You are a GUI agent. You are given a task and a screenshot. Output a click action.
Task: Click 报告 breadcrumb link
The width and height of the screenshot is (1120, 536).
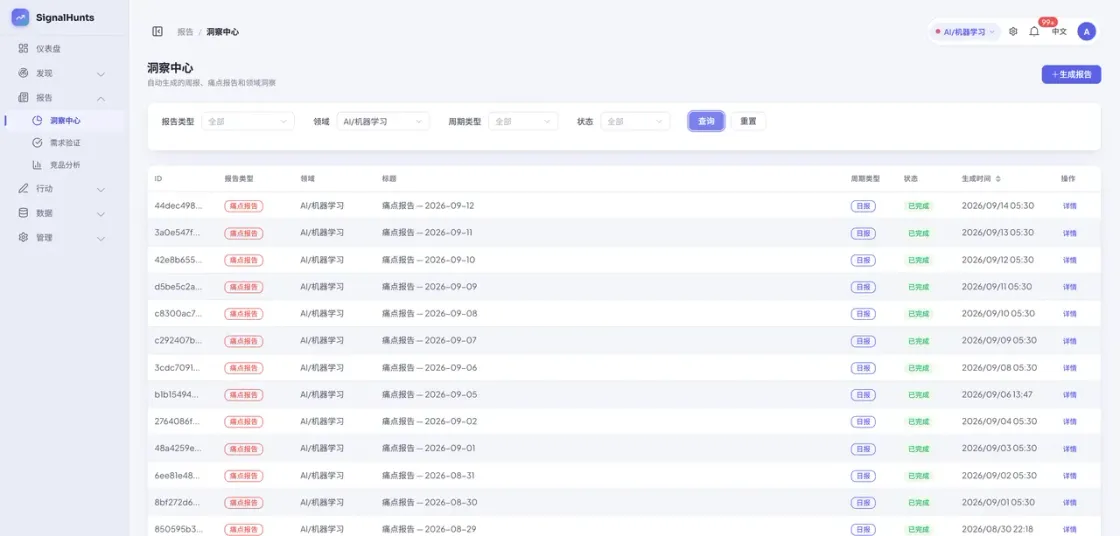coord(185,32)
